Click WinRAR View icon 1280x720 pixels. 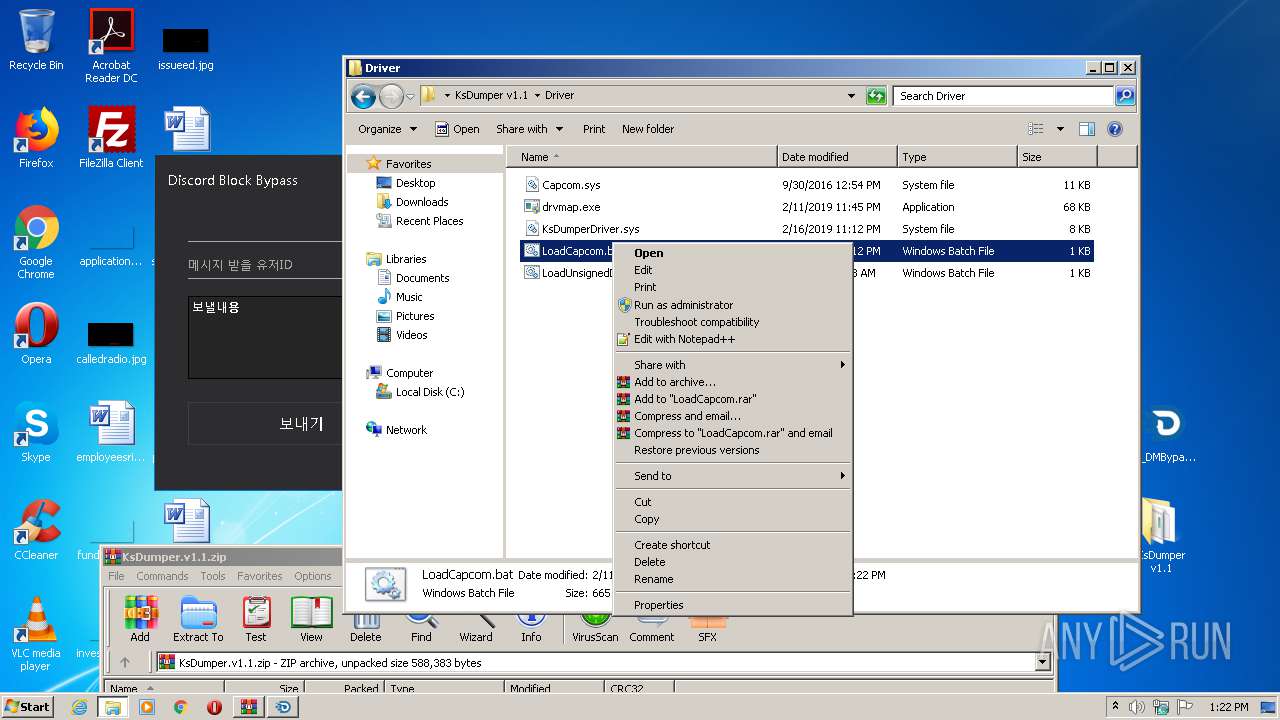[311, 619]
